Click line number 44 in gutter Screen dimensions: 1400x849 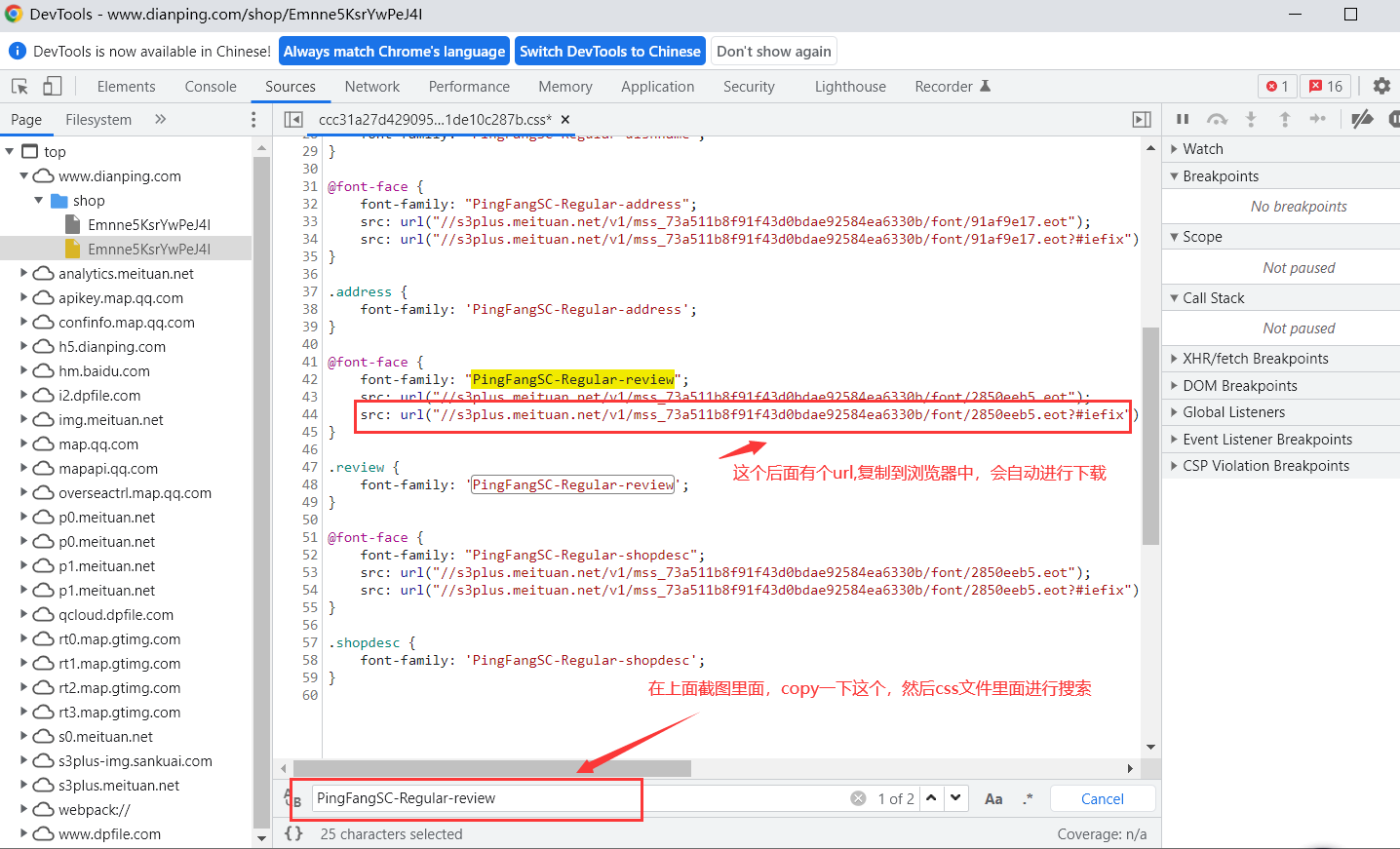coord(310,414)
